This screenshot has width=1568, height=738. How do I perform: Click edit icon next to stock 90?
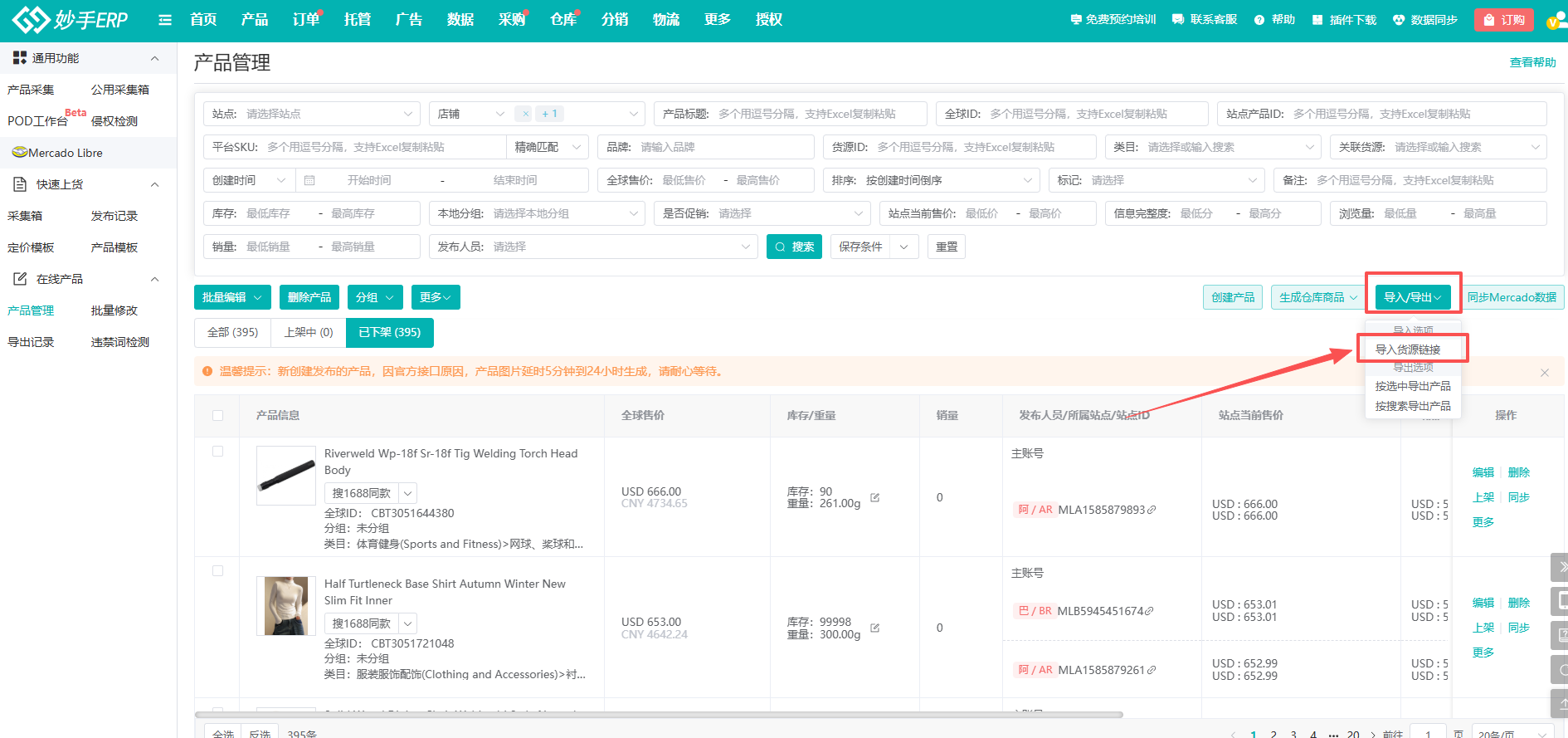[x=874, y=497]
